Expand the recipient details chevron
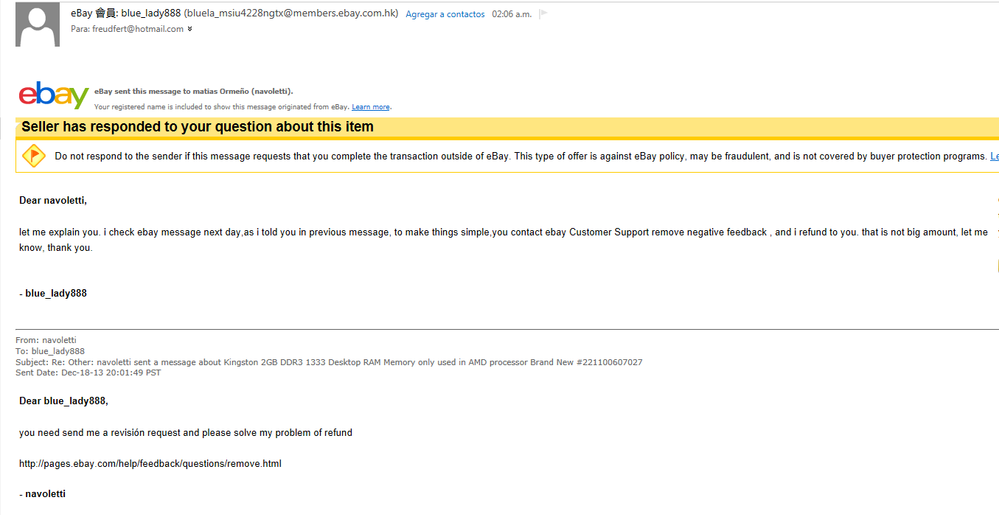 (190, 29)
